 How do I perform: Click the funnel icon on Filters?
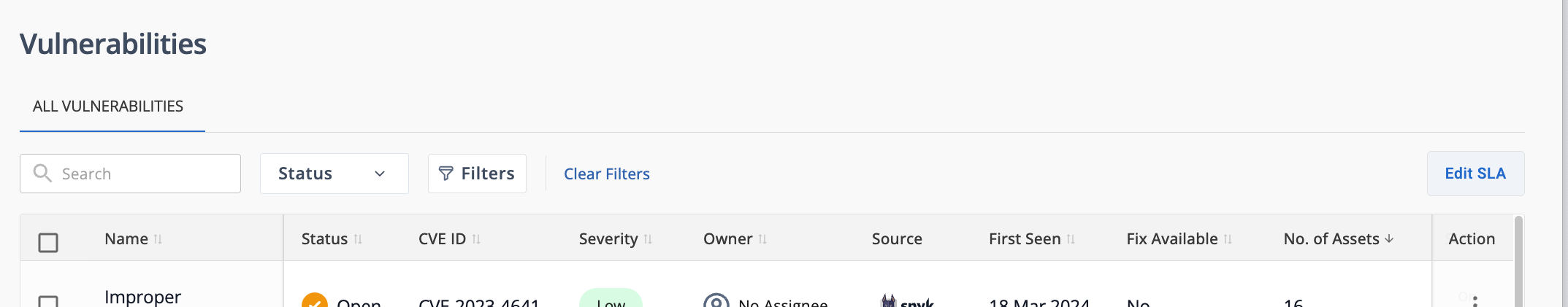pyautogui.click(x=445, y=174)
